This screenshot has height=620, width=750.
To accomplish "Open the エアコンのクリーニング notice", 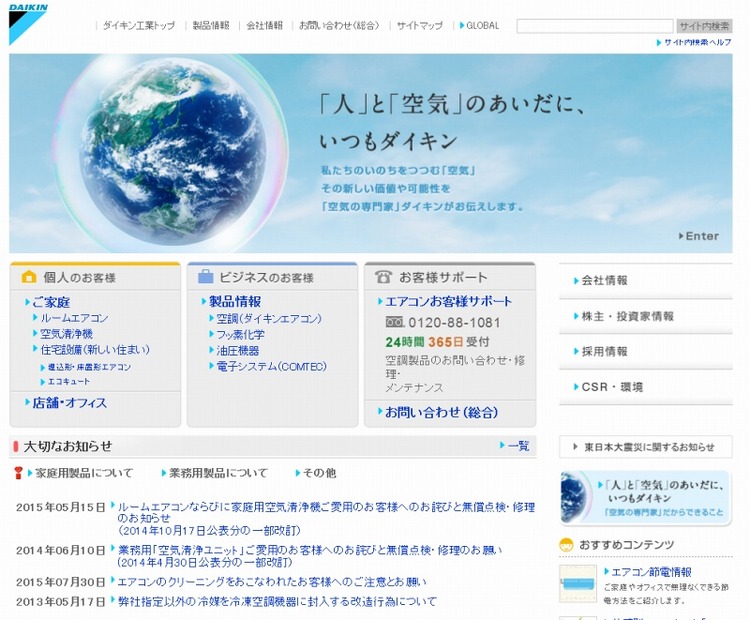I will pos(272,582).
